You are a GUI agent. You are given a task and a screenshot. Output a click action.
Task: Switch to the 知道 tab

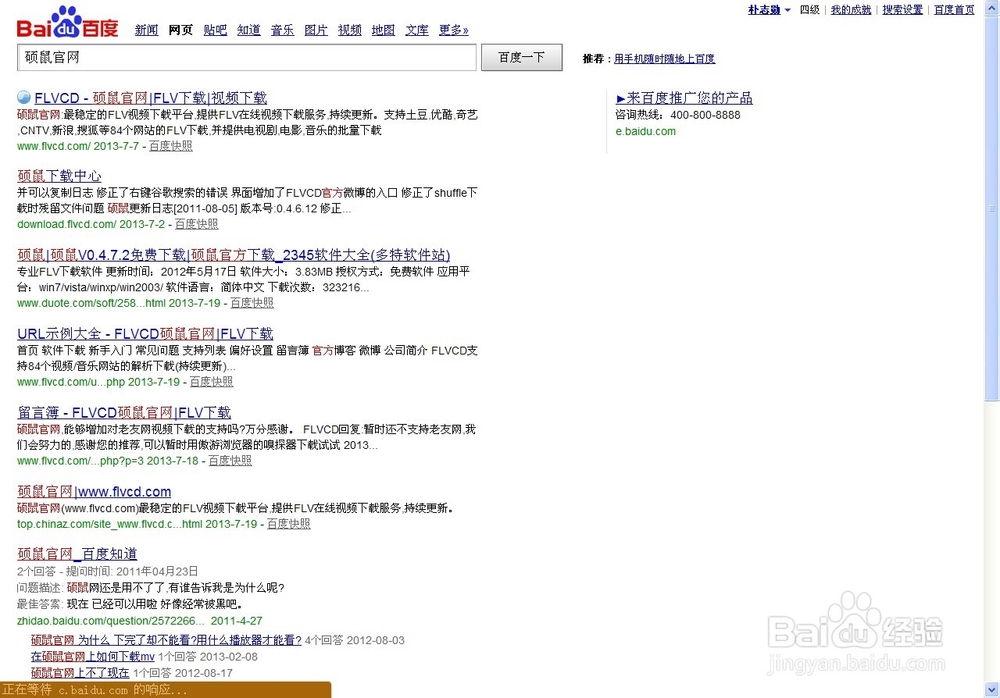click(249, 30)
